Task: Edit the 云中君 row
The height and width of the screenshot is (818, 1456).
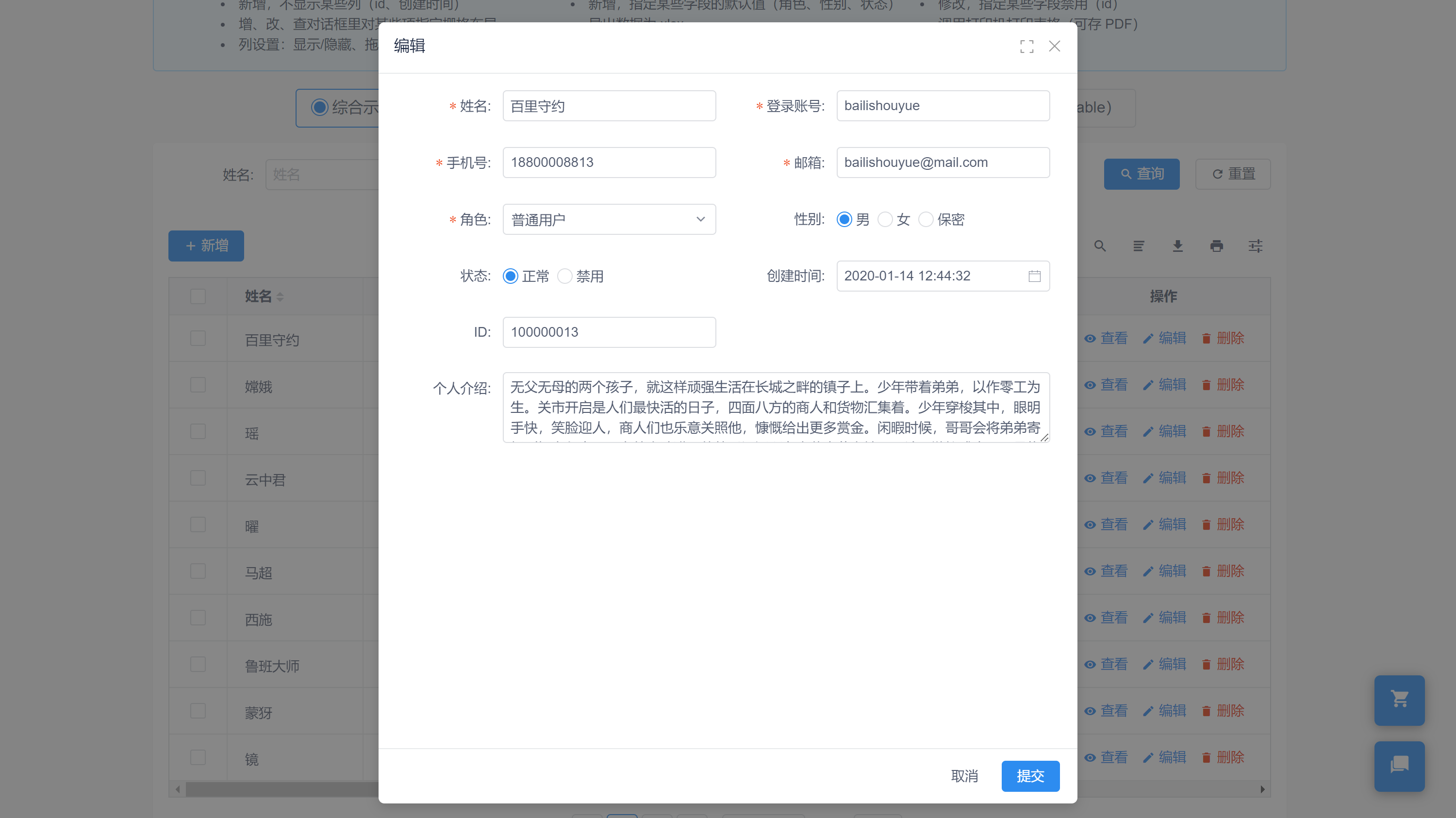Action: [1164, 478]
